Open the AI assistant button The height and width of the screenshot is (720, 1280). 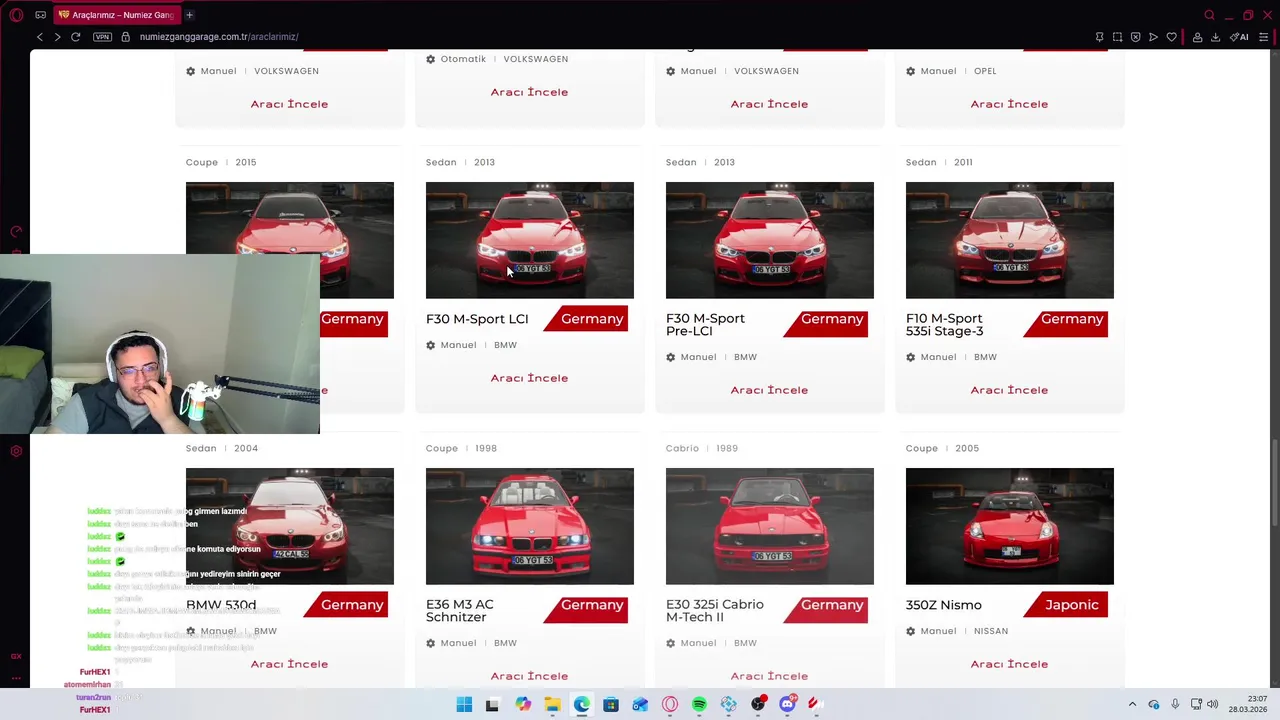pos(1239,37)
